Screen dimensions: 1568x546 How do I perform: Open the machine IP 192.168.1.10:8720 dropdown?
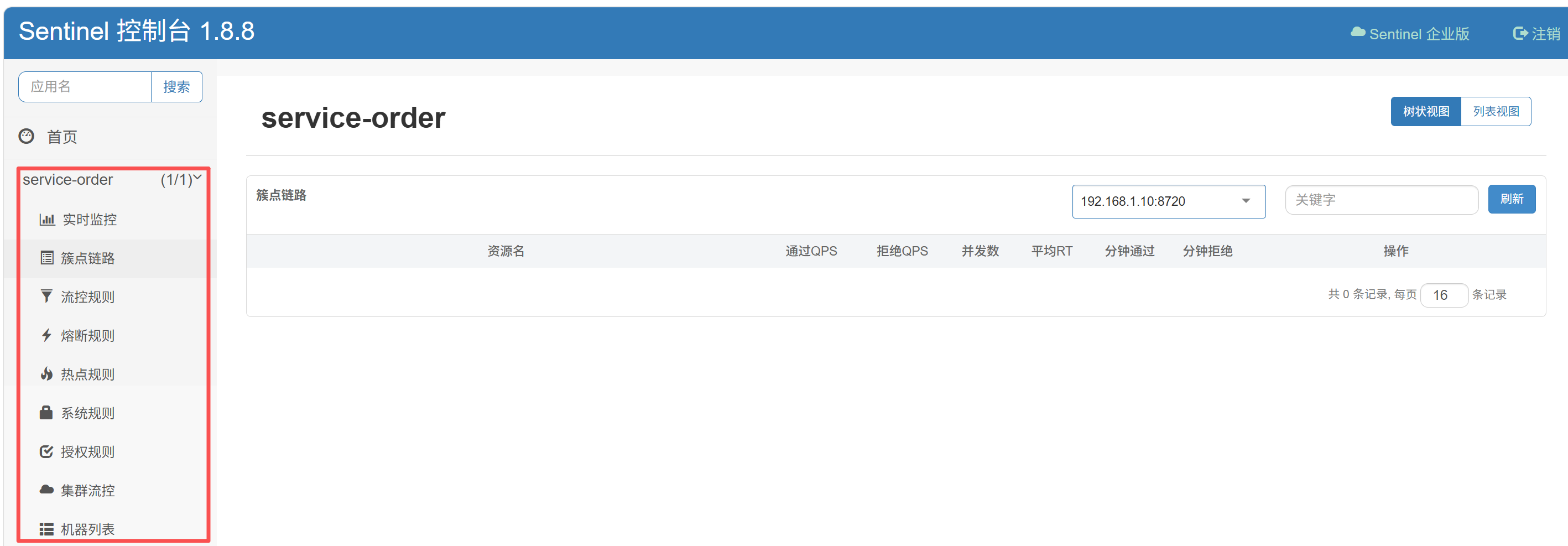(x=1169, y=201)
